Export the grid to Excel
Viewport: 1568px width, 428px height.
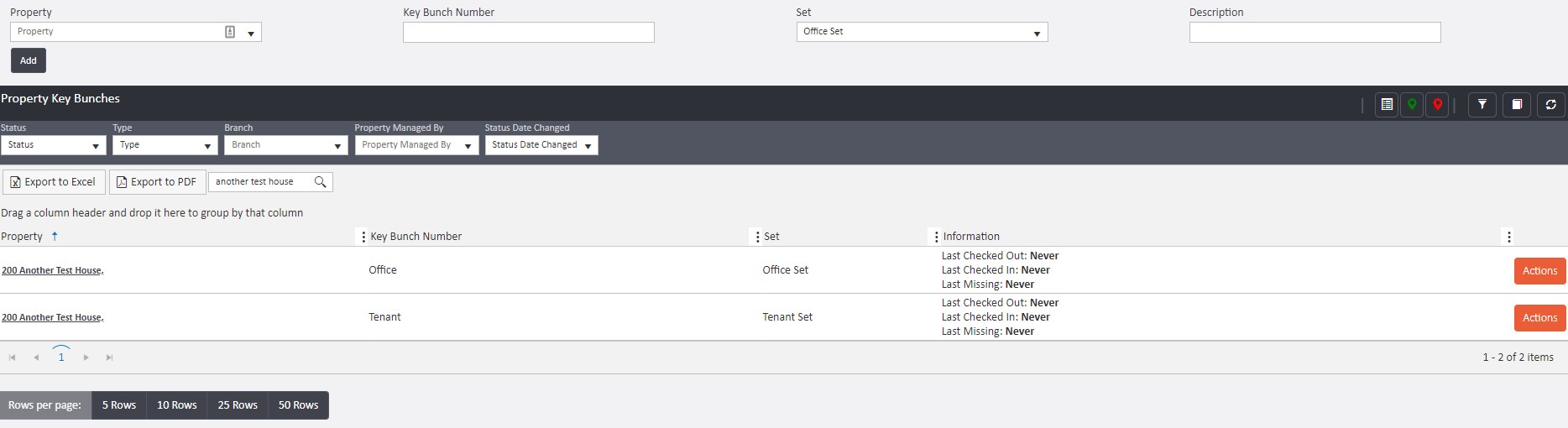54,182
